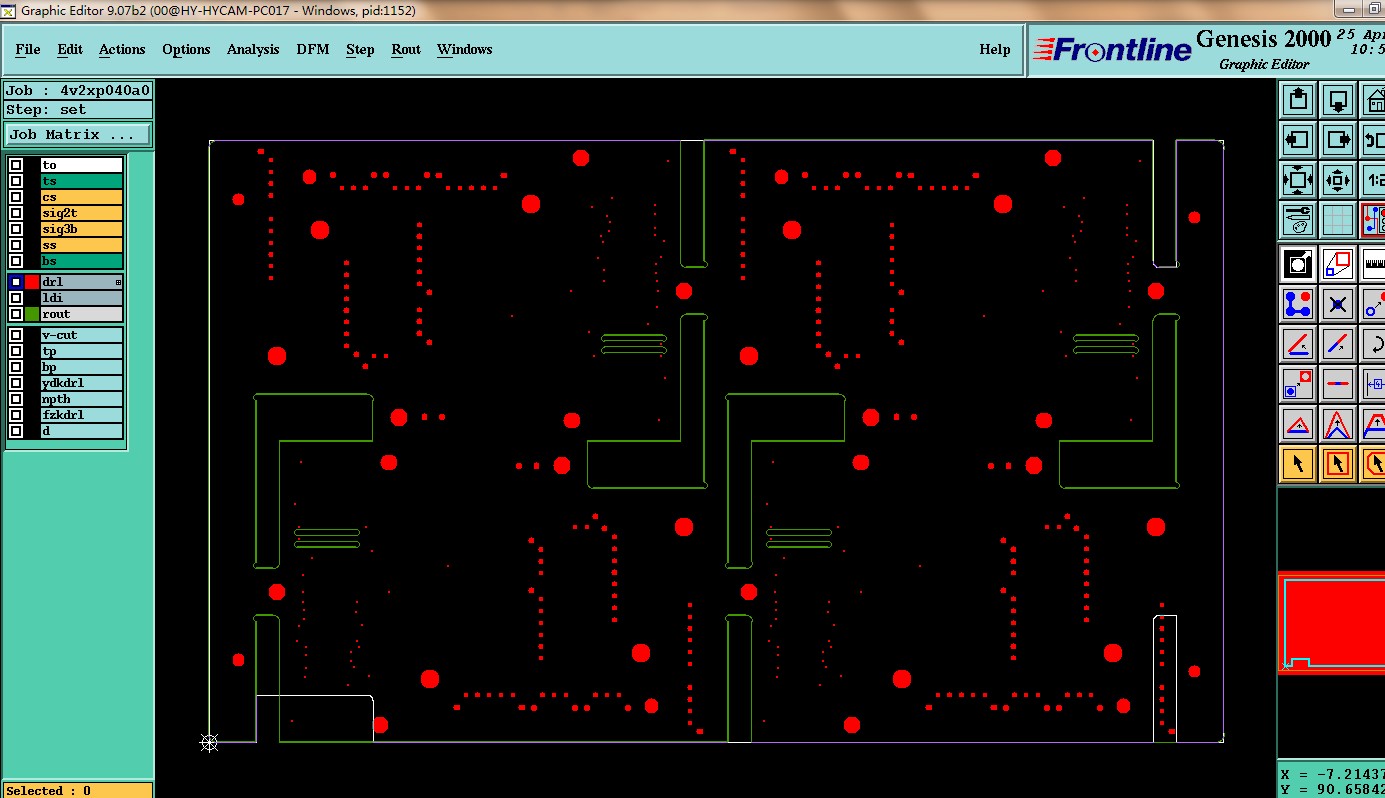
Task: Open the Actions menu
Action: point(122,49)
